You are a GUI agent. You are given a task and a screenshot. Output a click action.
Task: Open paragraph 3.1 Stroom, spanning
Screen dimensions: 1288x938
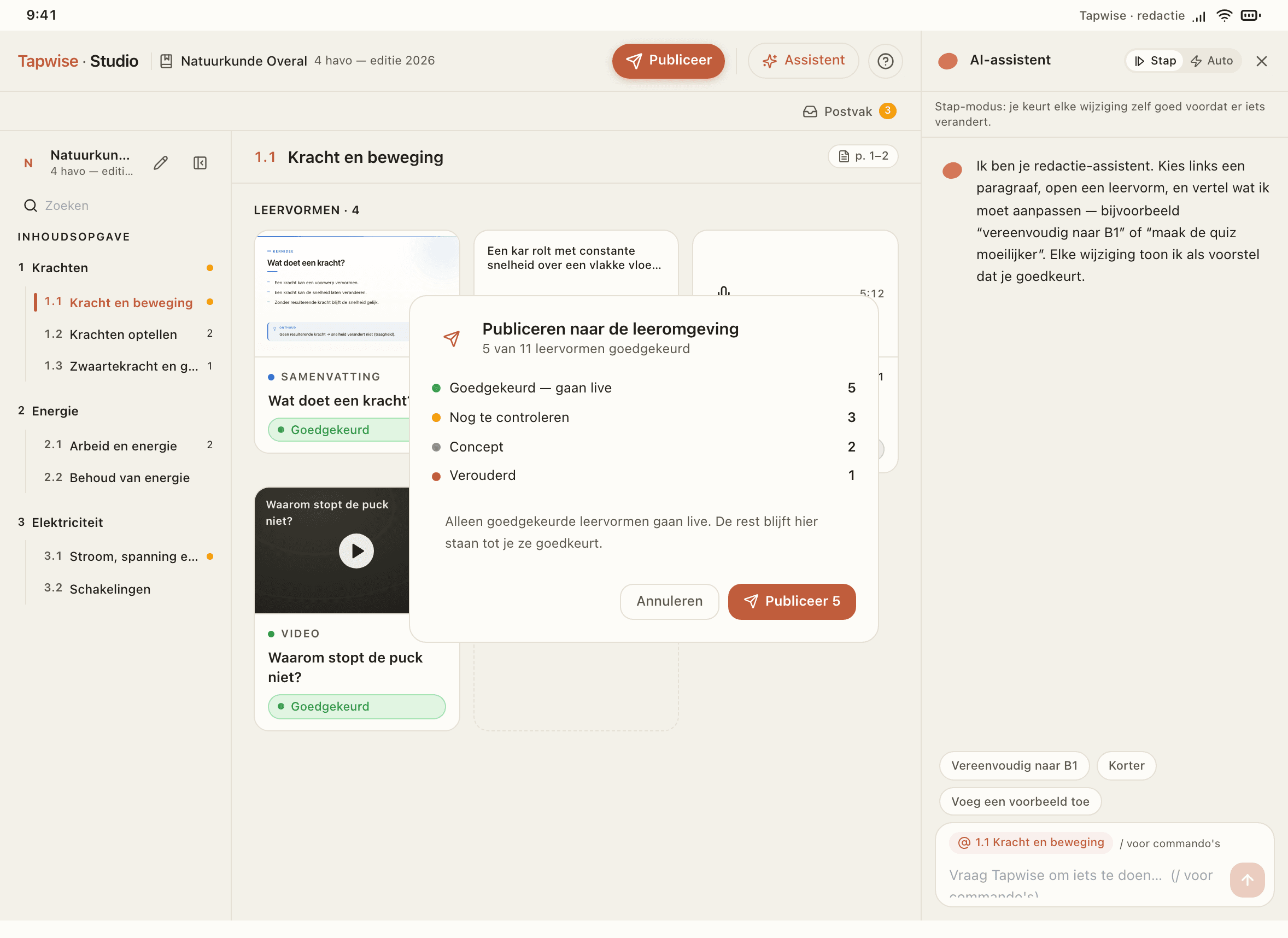coord(123,556)
